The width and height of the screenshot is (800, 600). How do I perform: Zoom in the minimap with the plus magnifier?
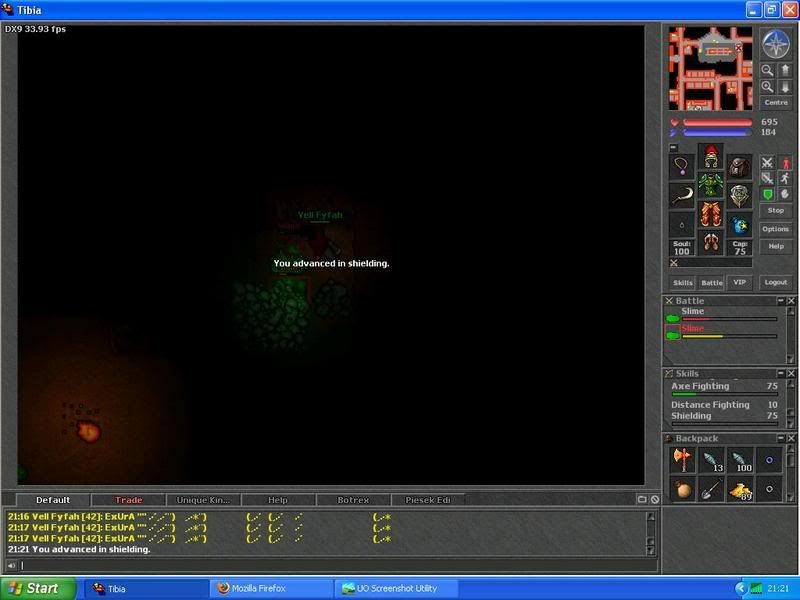[767, 87]
